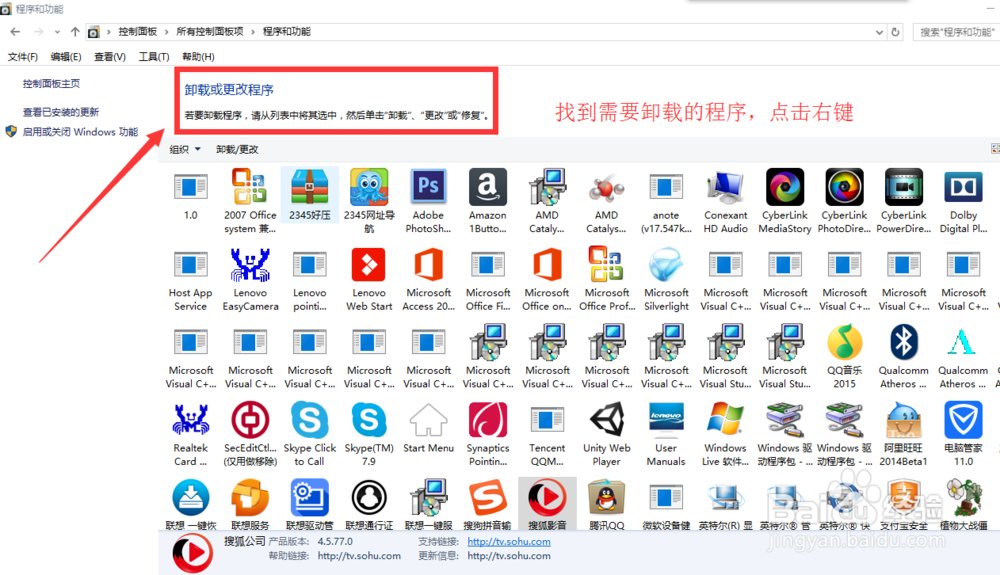Select Microsoft Silverlight program
Image resolution: width=1000 pixels, height=575 pixels.
666,279
